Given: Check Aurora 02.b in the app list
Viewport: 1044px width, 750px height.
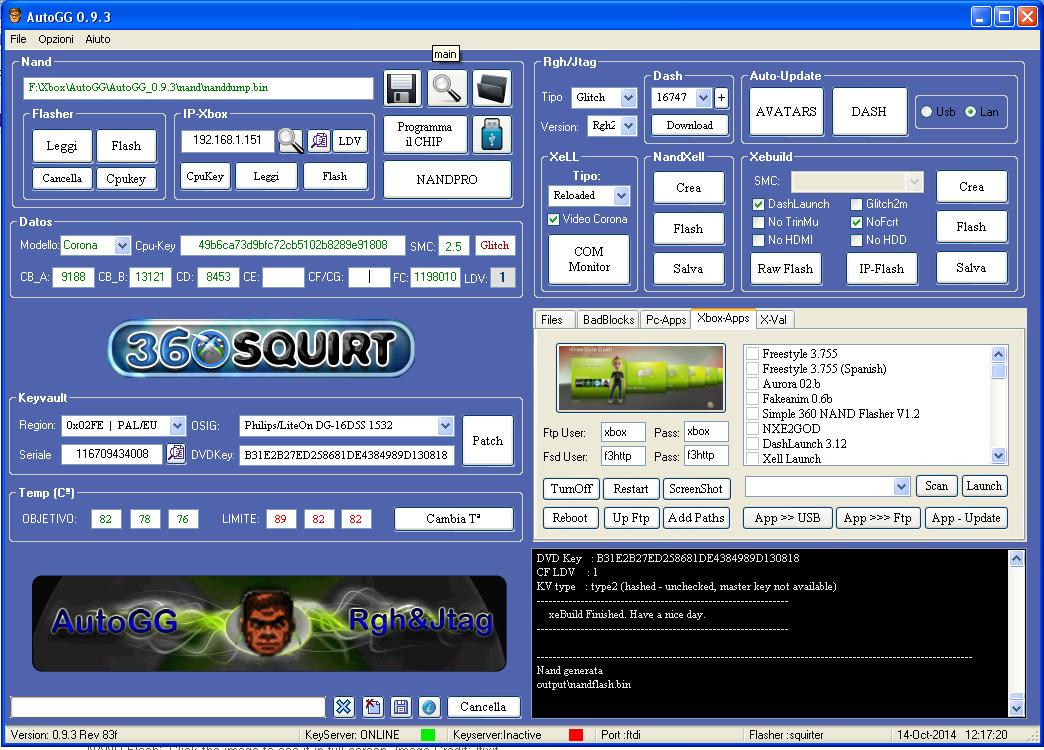Looking at the screenshot, I should (753, 384).
